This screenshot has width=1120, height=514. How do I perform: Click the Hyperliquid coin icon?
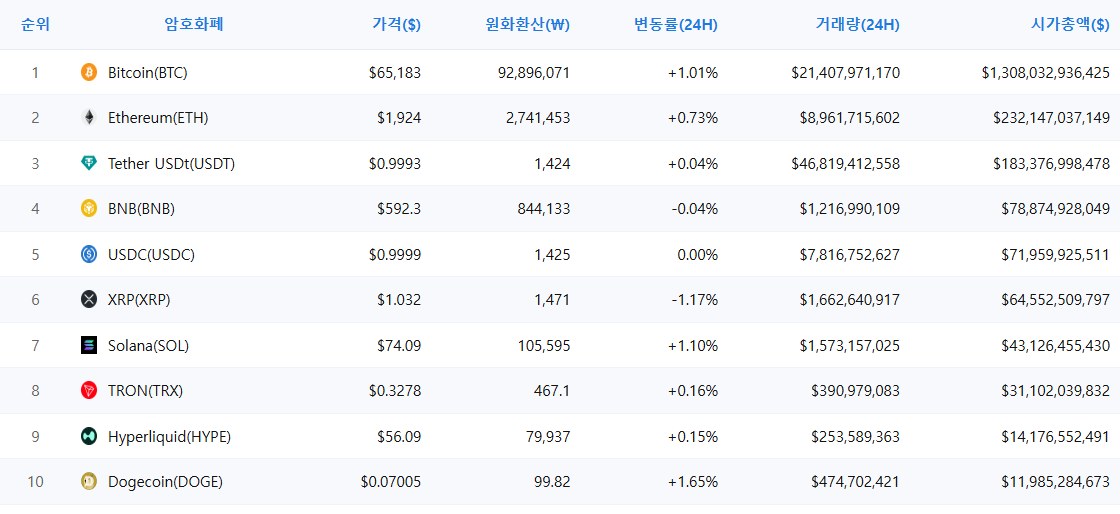[89, 436]
